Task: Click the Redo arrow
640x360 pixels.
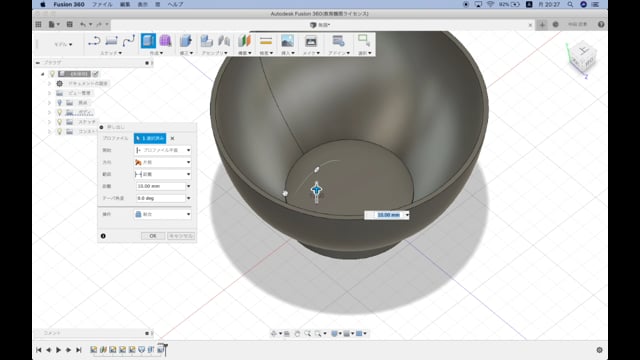Action: pos(99,24)
